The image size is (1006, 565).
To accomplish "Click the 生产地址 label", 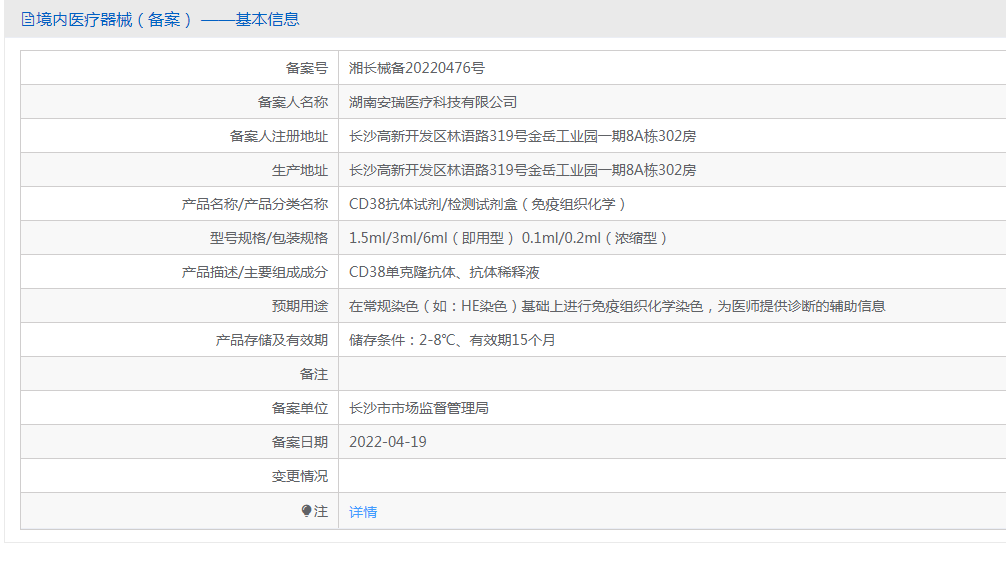I will pyautogui.click(x=300, y=170).
